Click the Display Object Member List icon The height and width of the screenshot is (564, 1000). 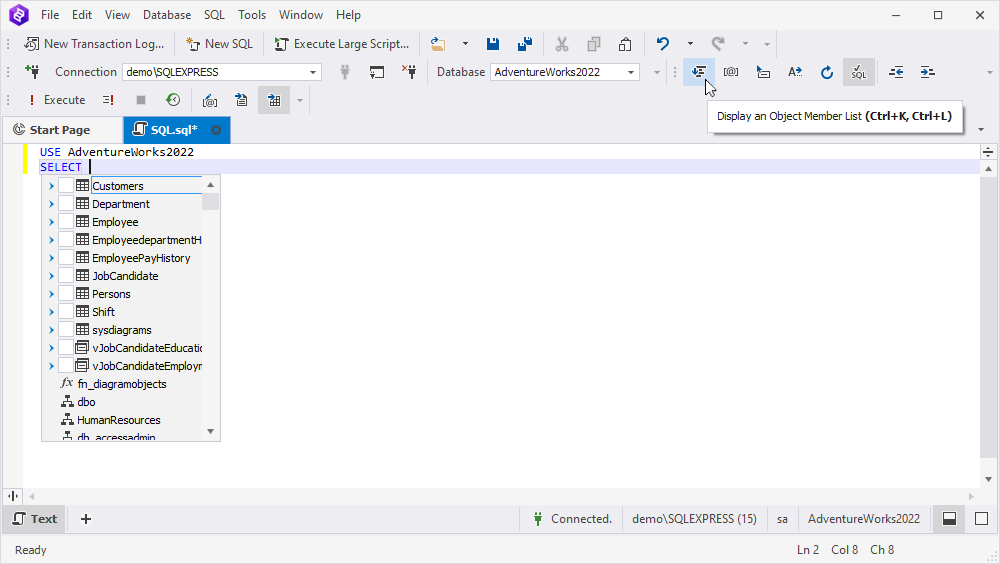699,72
